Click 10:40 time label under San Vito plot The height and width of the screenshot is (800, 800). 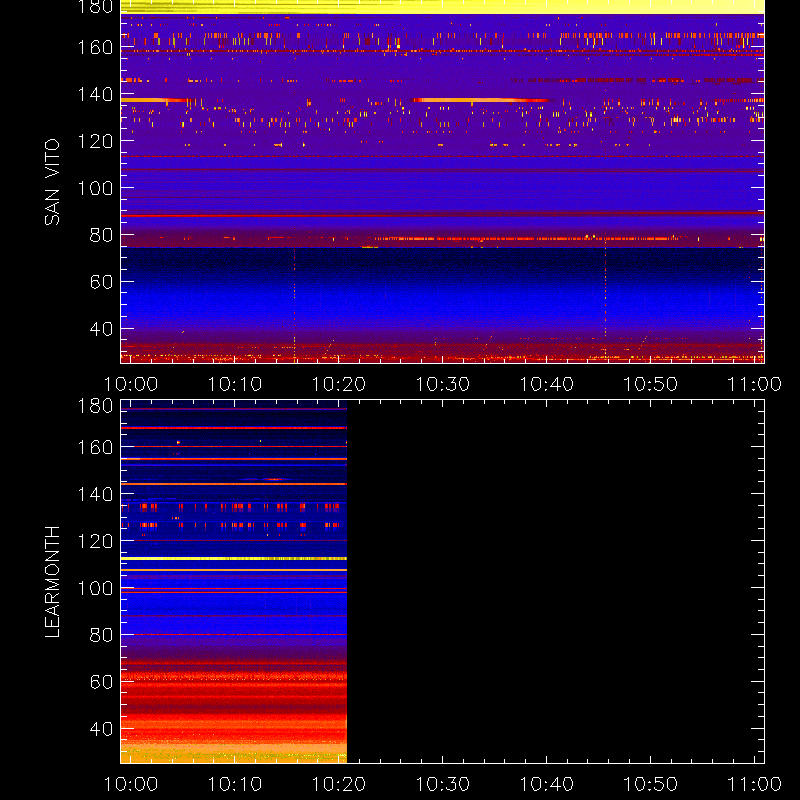coord(546,384)
